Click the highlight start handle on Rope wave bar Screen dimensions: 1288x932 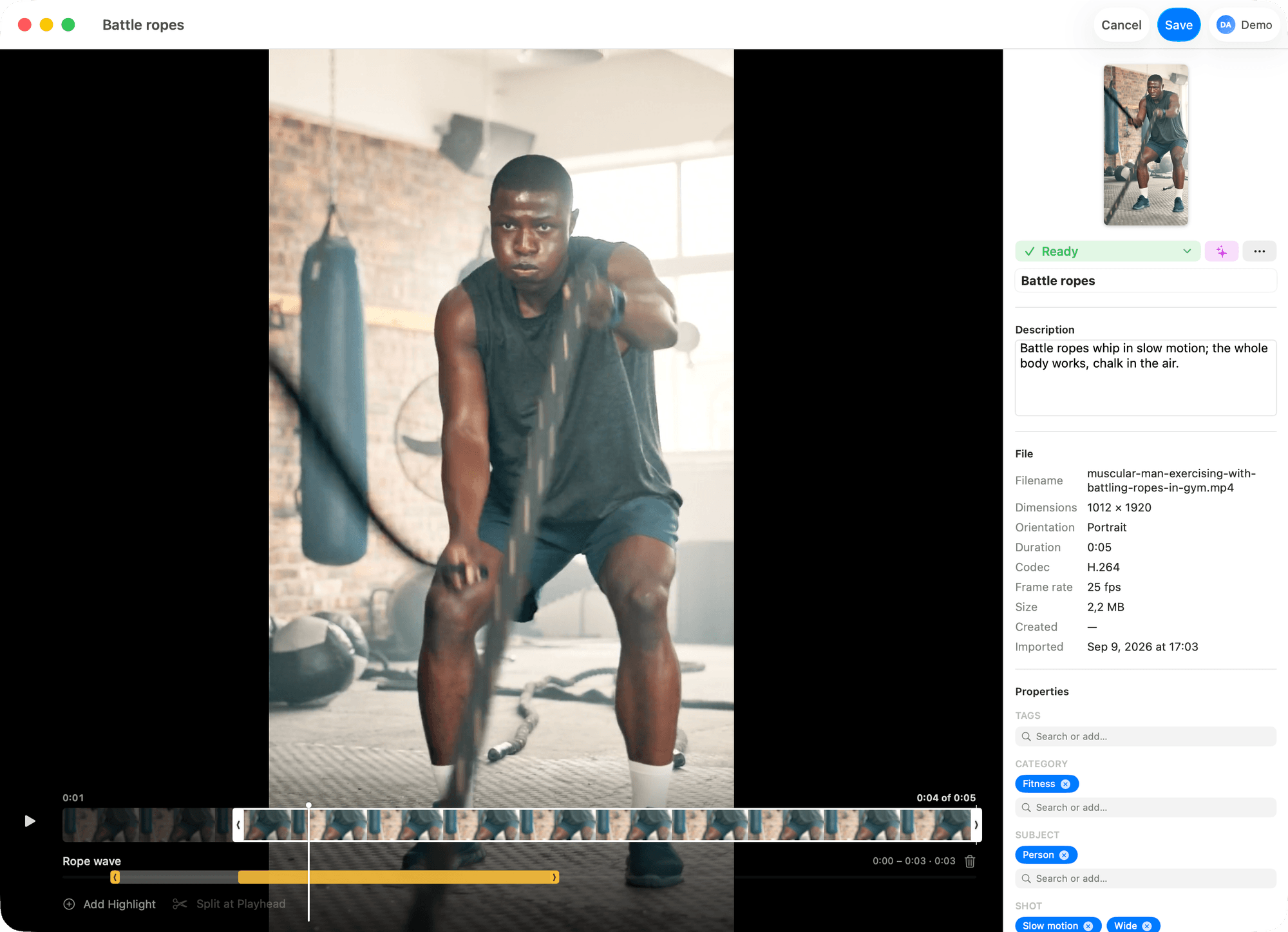[115, 877]
